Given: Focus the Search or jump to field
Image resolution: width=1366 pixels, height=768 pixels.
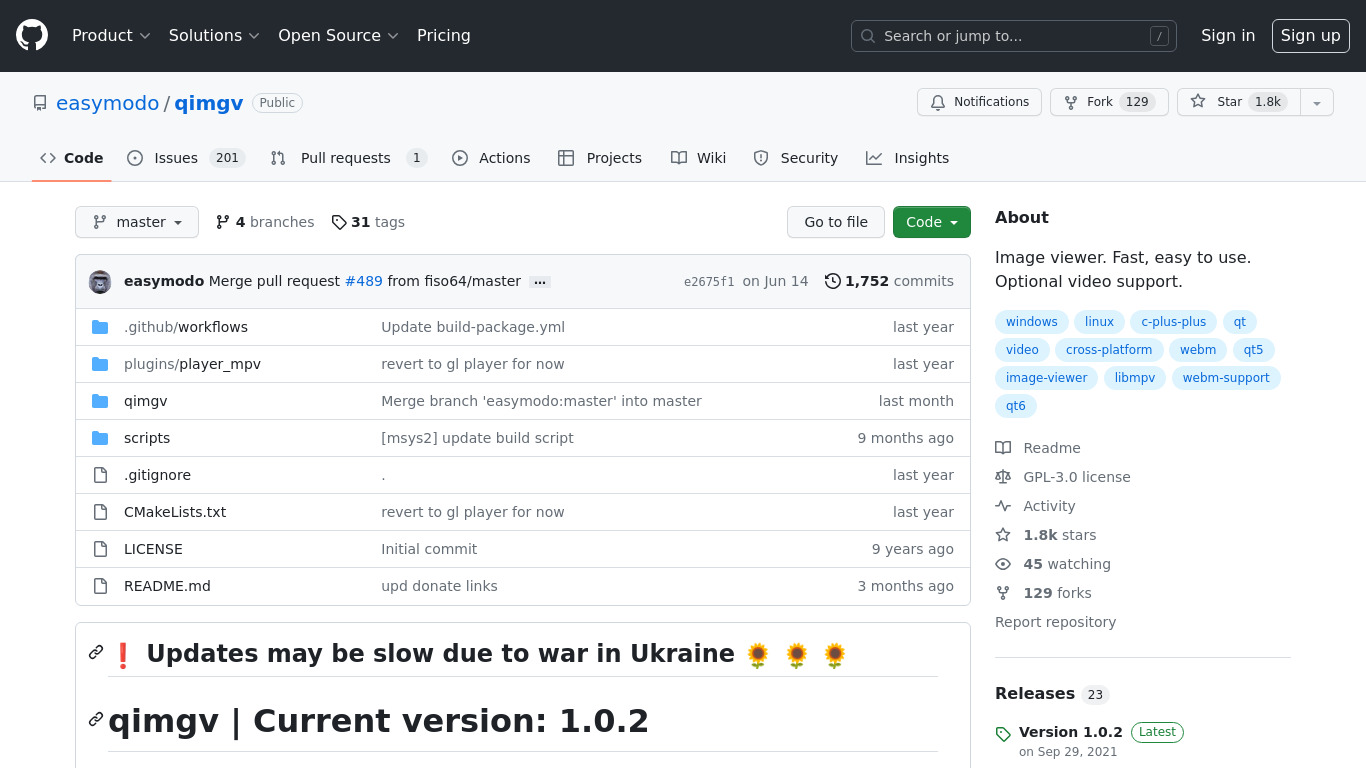Looking at the screenshot, I should point(1014,36).
